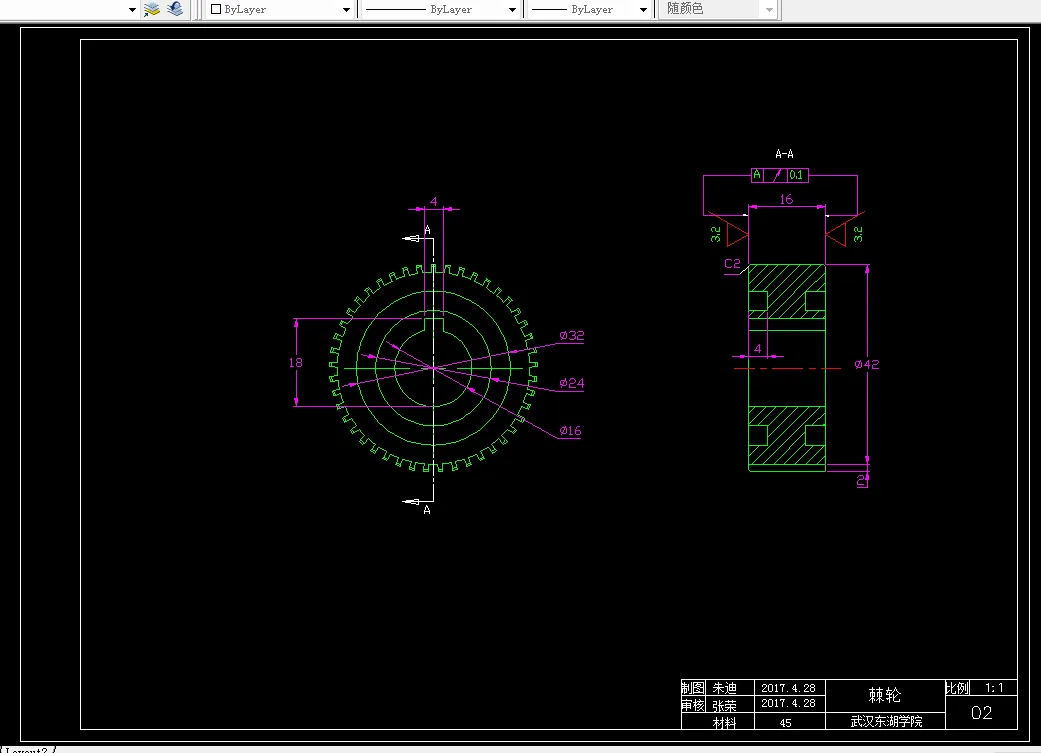Select the 16 width dimension in section view
1041x753 pixels.
(786, 199)
